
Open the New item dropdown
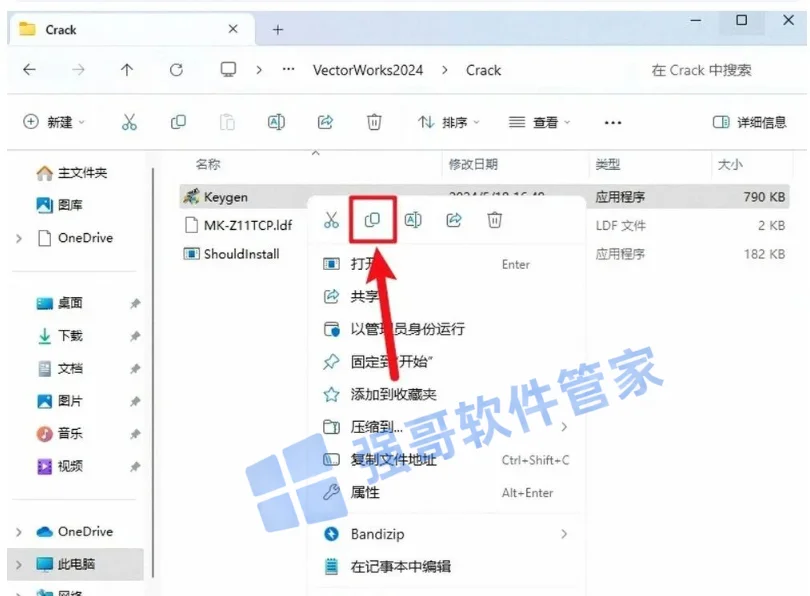pos(54,122)
